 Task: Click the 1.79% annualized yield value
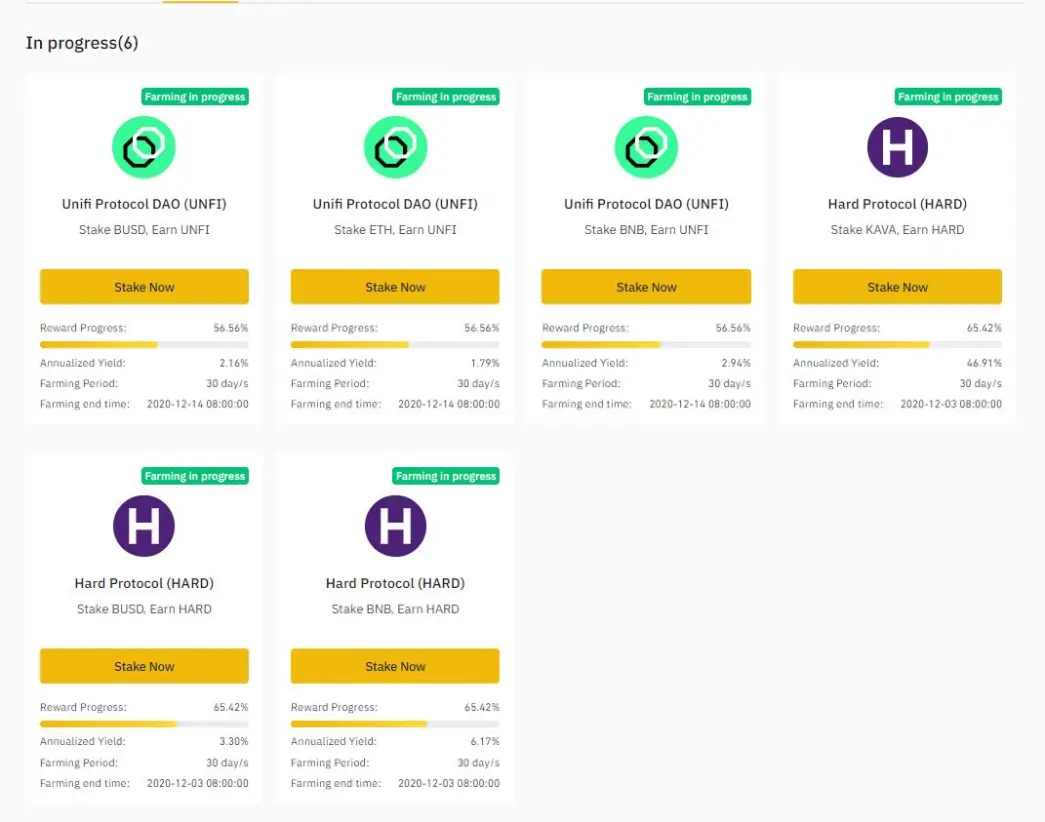[x=485, y=363]
